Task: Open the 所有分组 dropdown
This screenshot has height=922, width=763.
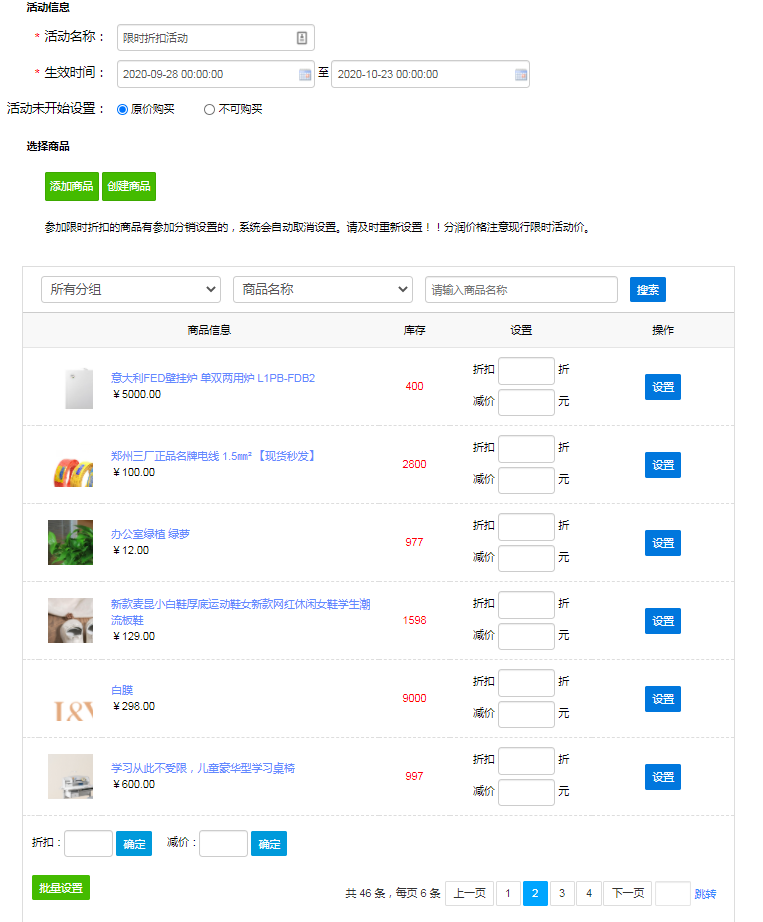Action: click(131, 289)
